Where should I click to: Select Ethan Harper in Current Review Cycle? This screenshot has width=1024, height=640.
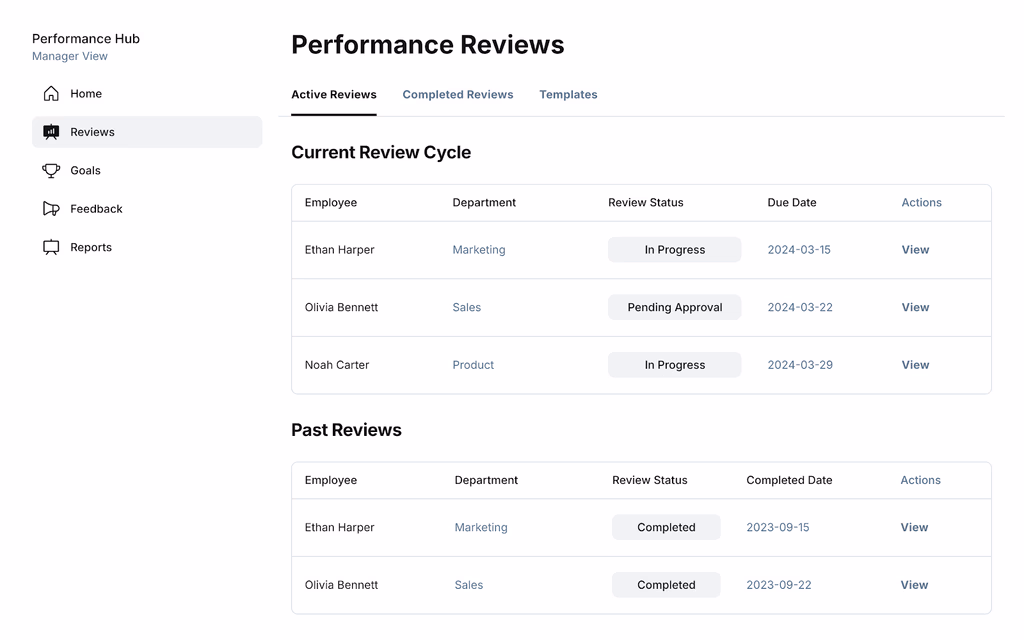coord(339,249)
